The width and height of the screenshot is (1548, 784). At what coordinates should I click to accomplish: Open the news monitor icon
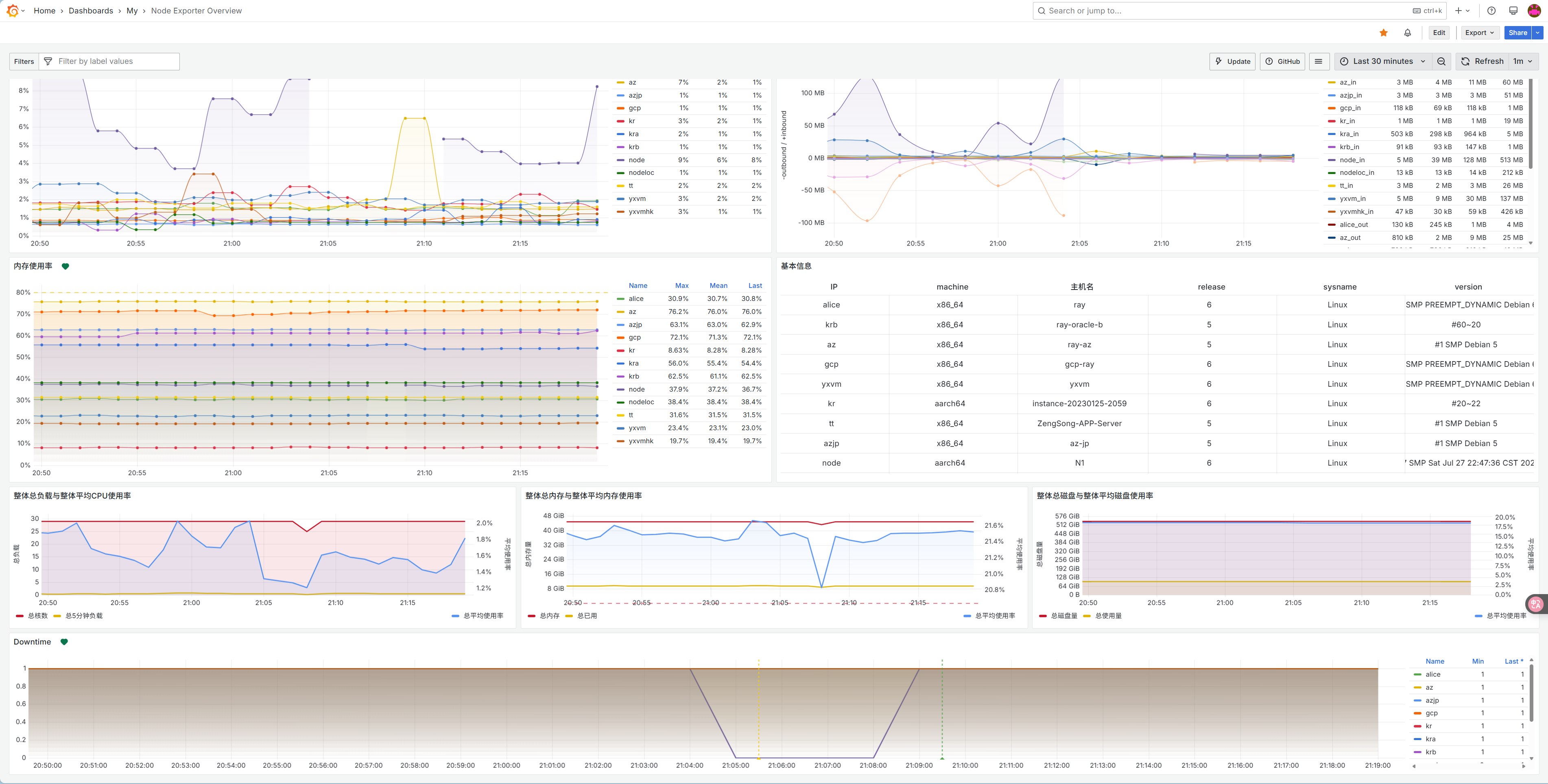click(x=1513, y=11)
